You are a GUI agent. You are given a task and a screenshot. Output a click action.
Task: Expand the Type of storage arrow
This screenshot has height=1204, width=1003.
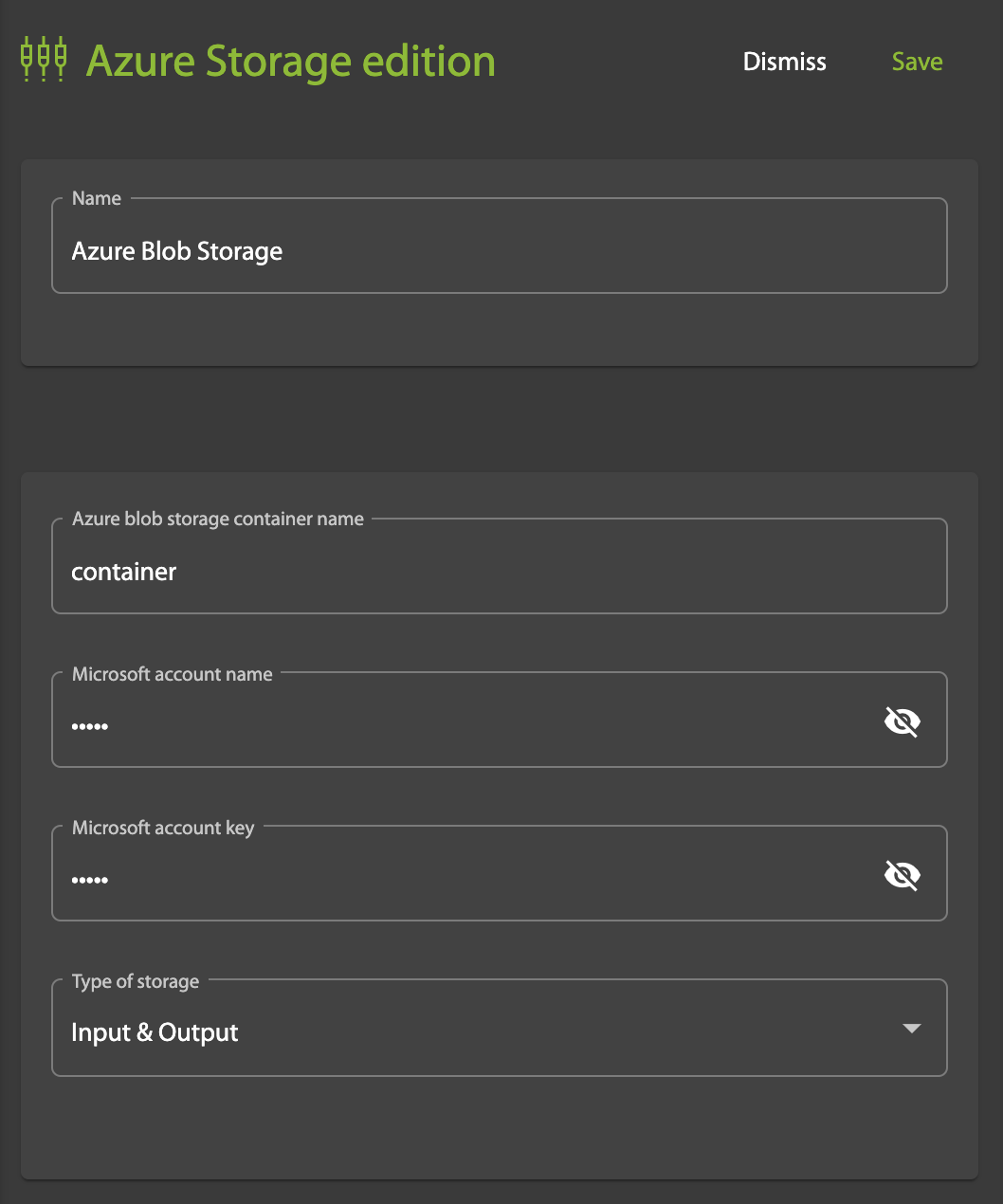(911, 1029)
